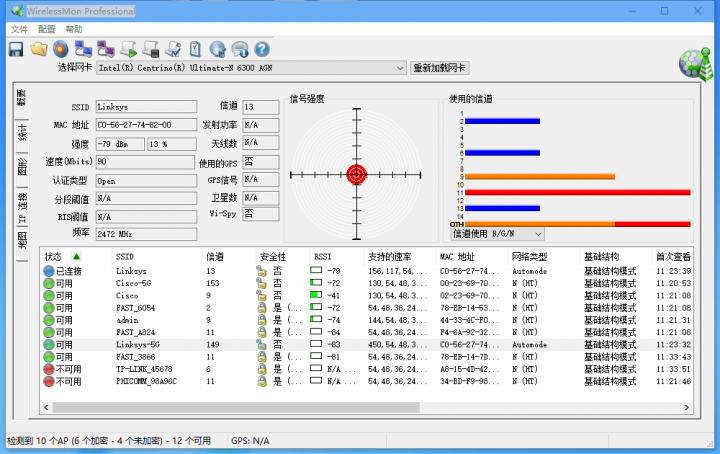Viewport: 720px width, 454px height.
Task: Open the 信道使用 B/G/N dropdown
Action: pyautogui.click(x=538, y=234)
